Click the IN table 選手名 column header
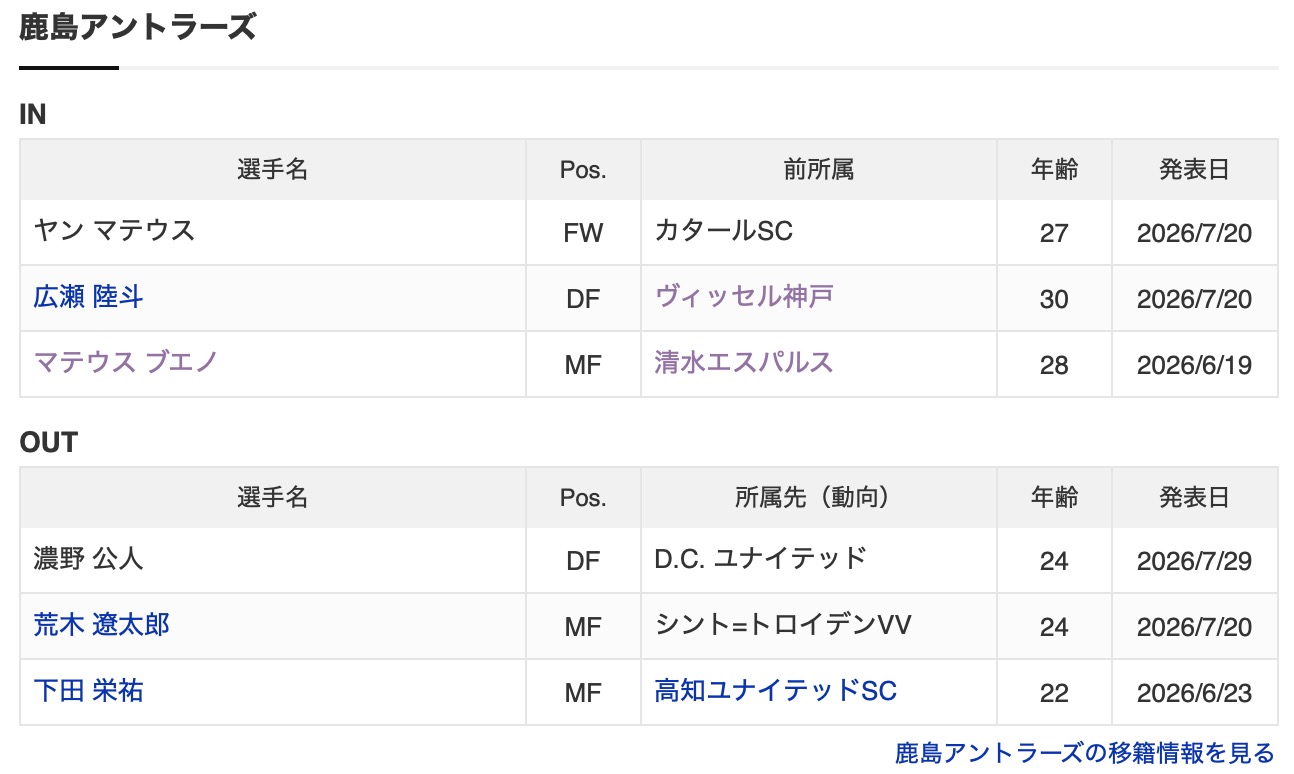This screenshot has height=774, width=1294. tap(273, 170)
